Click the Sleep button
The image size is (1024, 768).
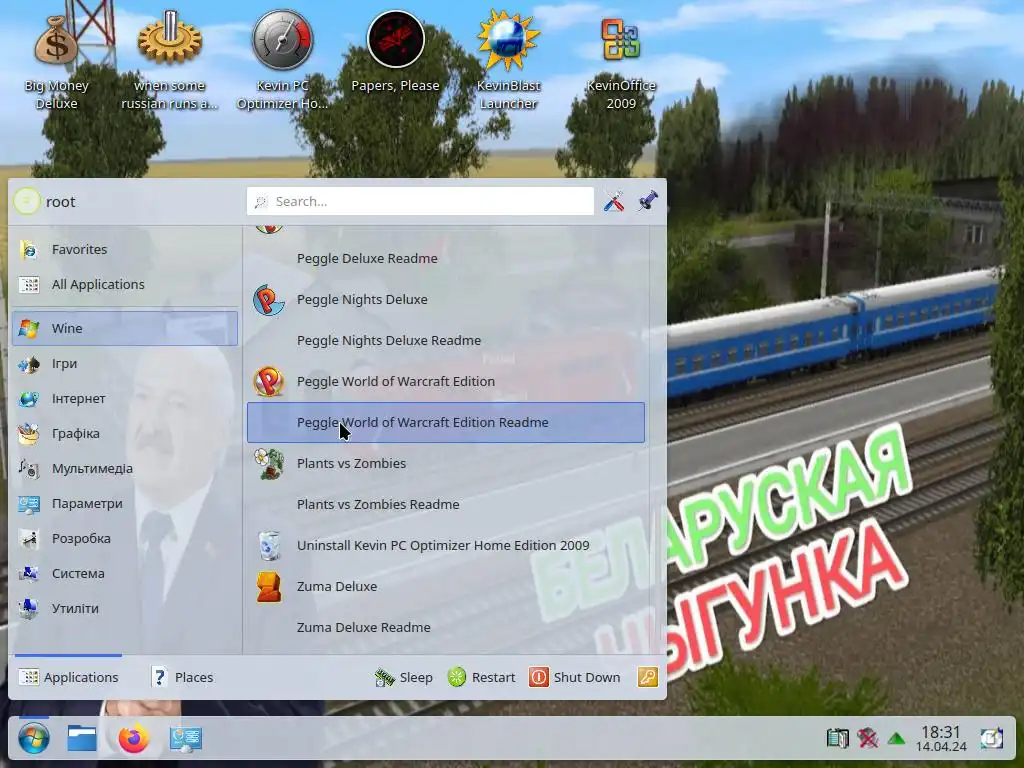tap(404, 677)
